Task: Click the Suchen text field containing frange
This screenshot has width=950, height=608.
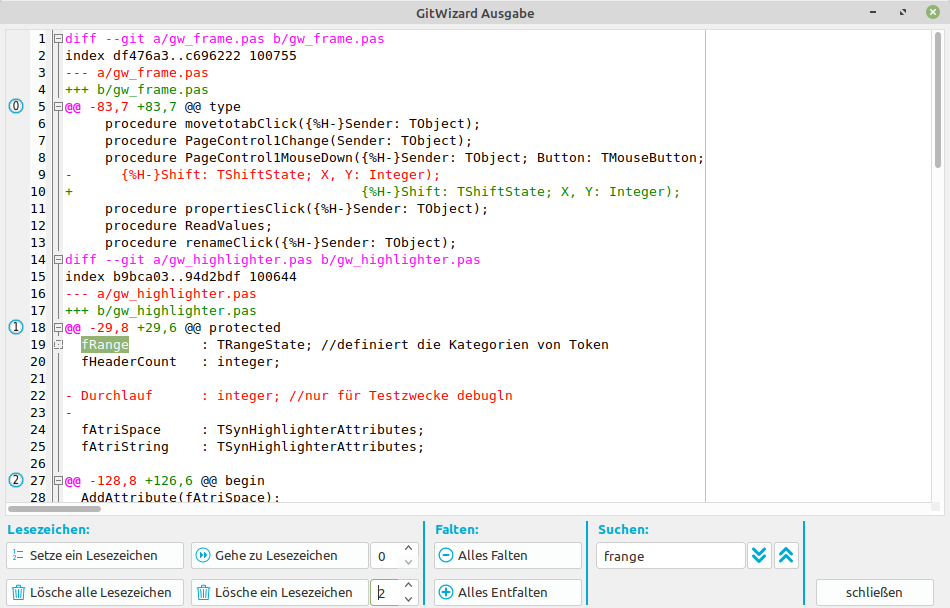Action: tap(670, 556)
